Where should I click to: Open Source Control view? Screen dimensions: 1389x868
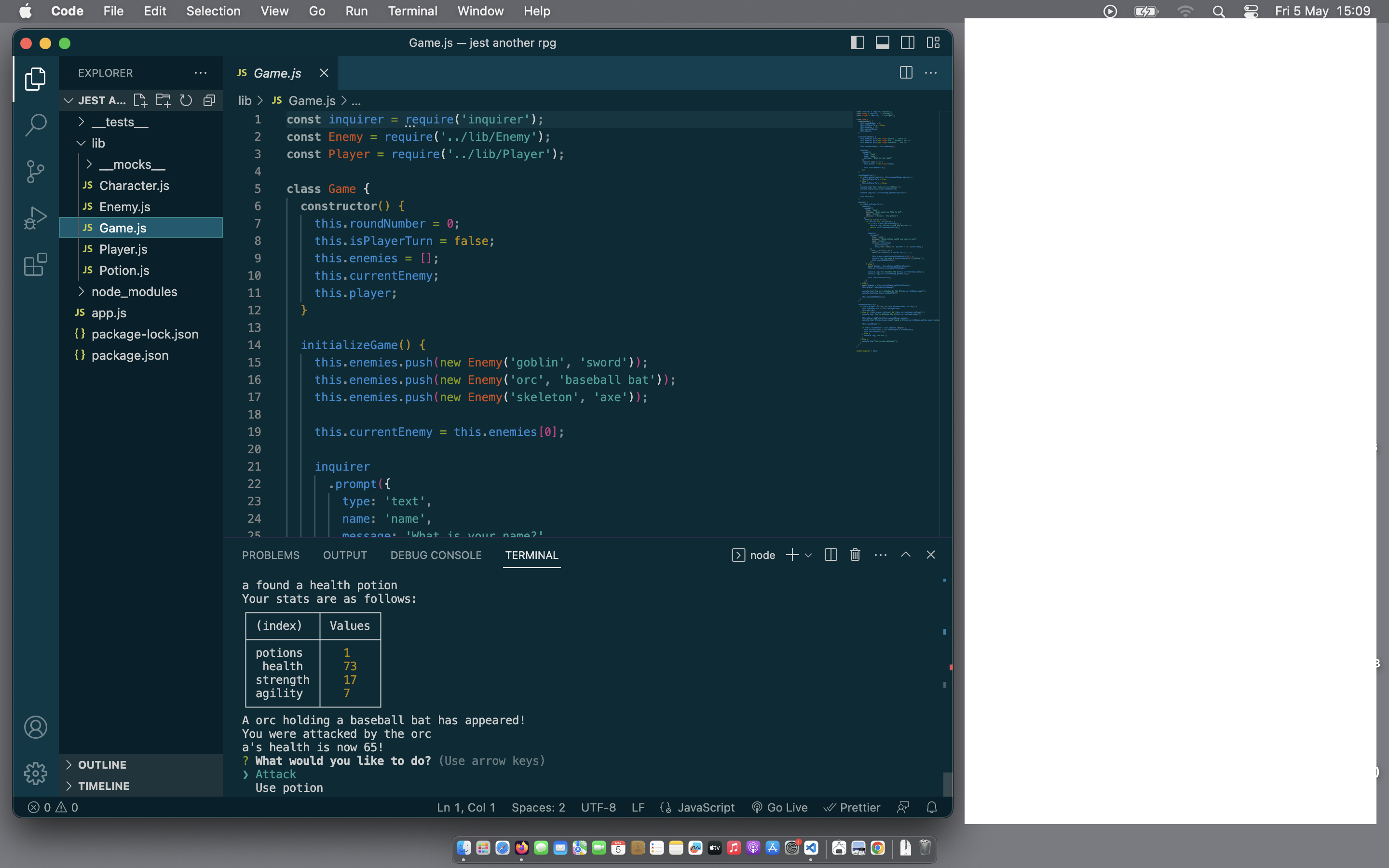click(x=36, y=171)
